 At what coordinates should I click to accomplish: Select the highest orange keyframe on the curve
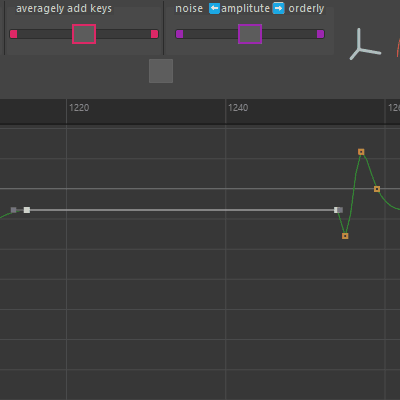click(x=361, y=152)
